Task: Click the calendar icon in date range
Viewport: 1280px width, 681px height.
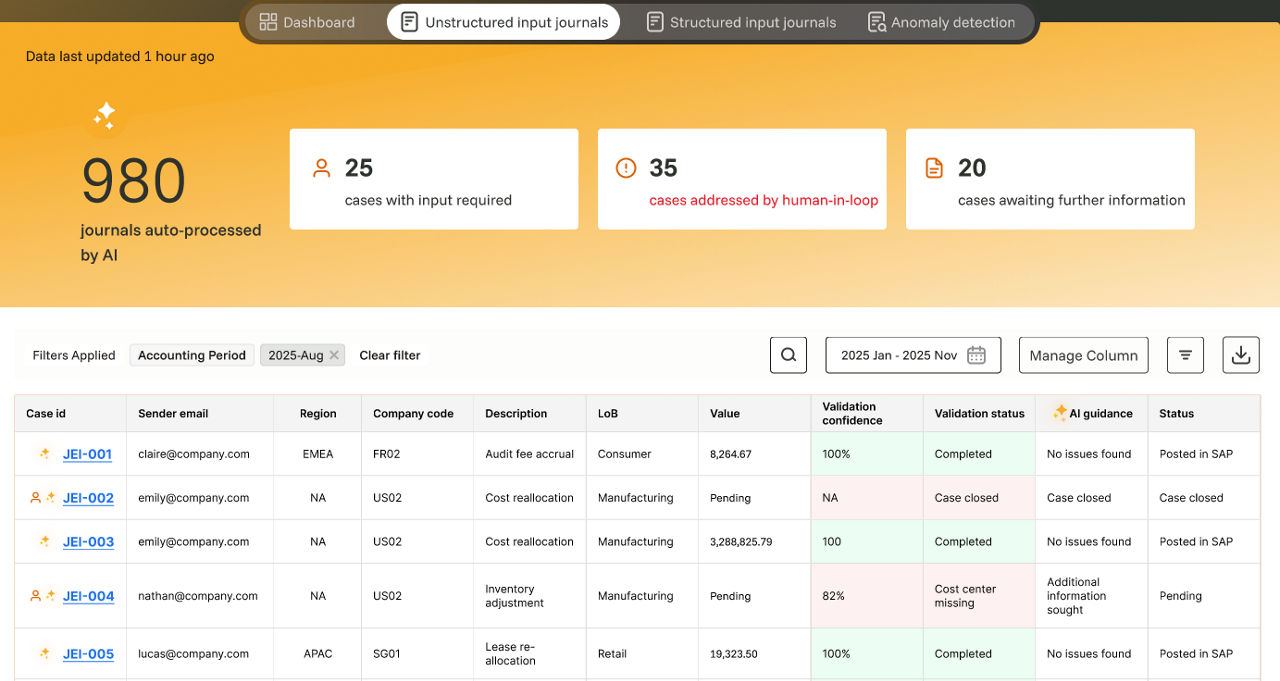Action: [x=976, y=355]
